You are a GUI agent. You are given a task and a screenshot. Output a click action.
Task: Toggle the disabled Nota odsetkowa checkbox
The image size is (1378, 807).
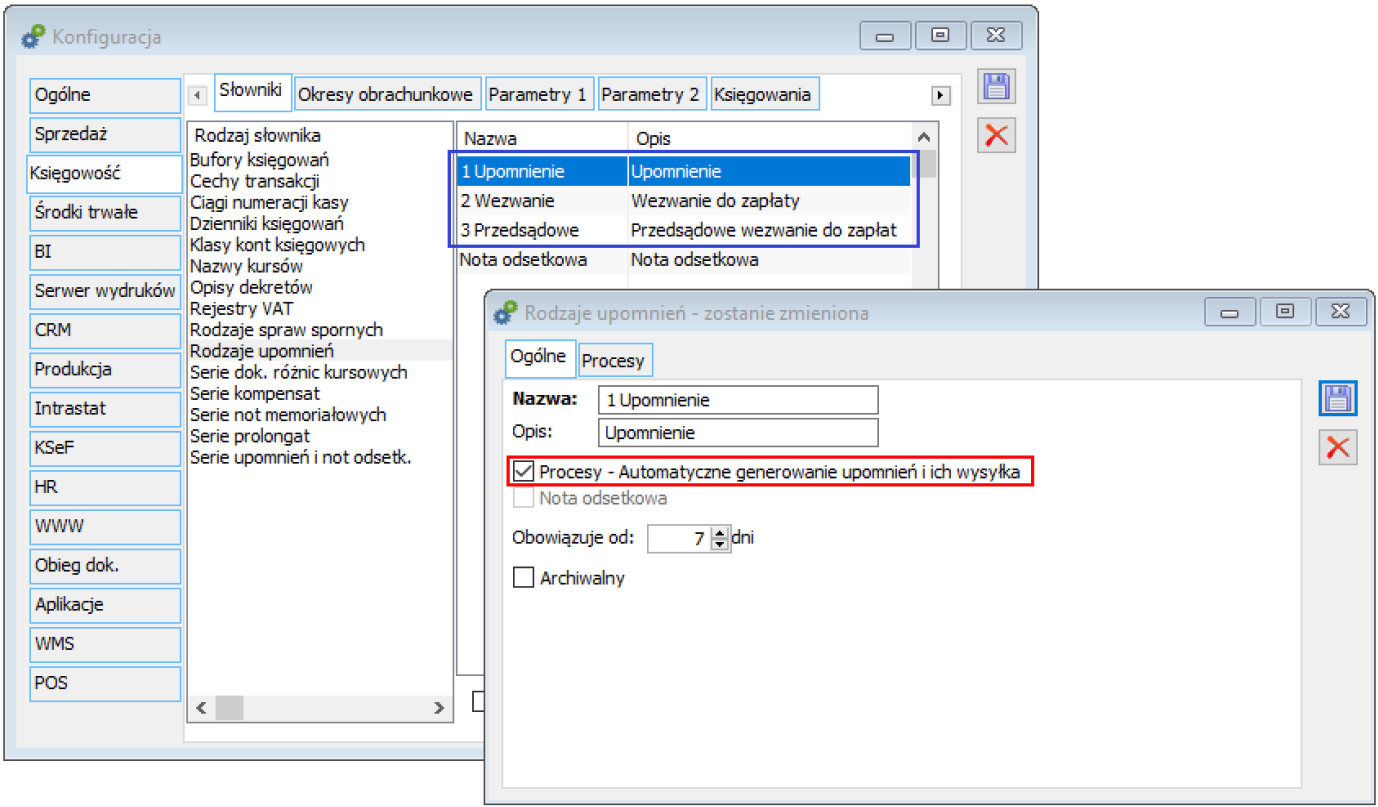tap(523, 498)
